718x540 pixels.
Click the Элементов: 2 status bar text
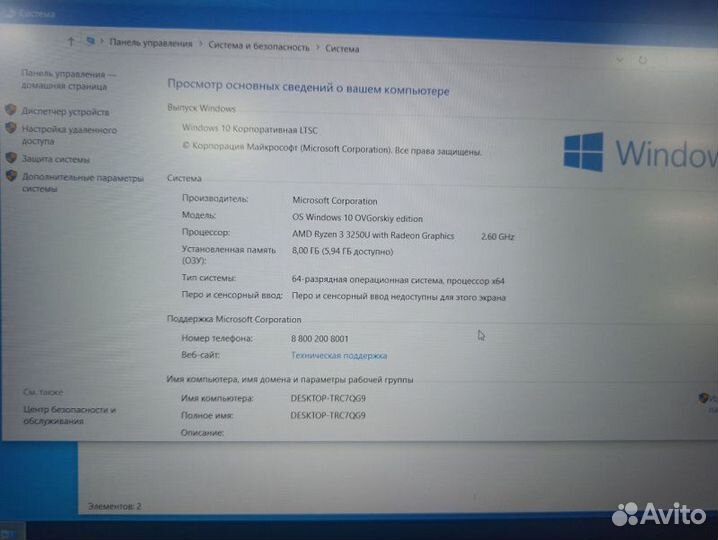pos(114,506)
